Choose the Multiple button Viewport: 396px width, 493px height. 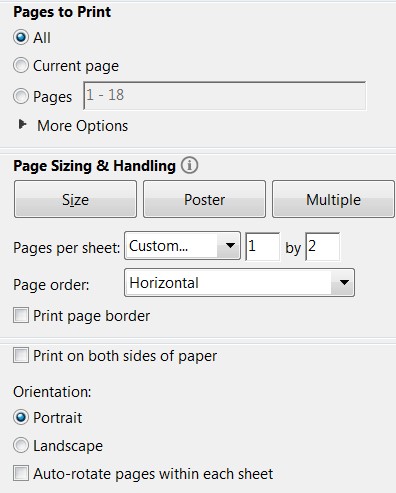point(333,199)
